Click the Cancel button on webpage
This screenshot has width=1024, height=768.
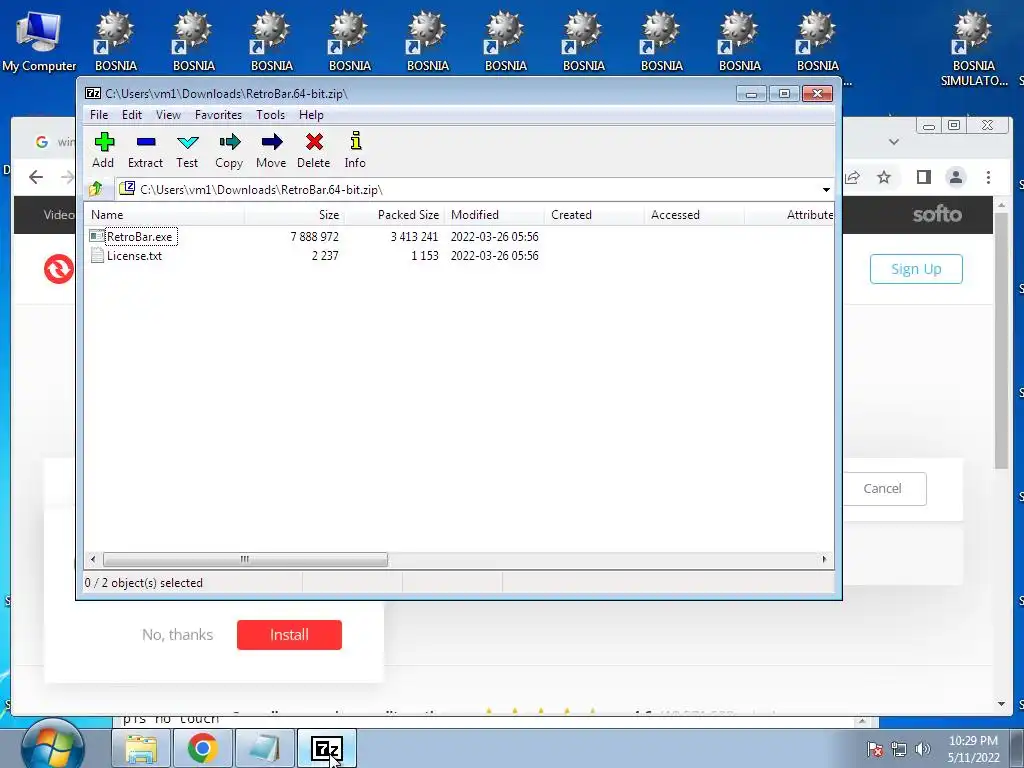tap(882, 488)
